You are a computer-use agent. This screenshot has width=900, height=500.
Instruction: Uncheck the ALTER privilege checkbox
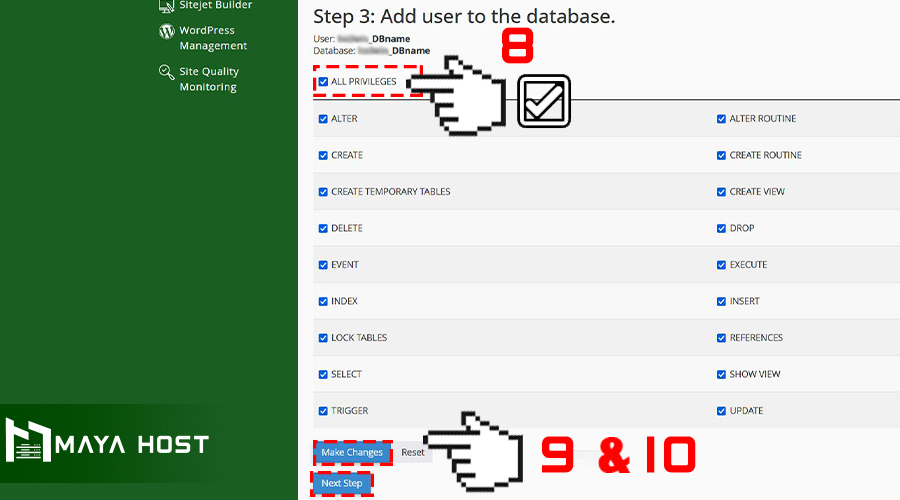point(323,119)
